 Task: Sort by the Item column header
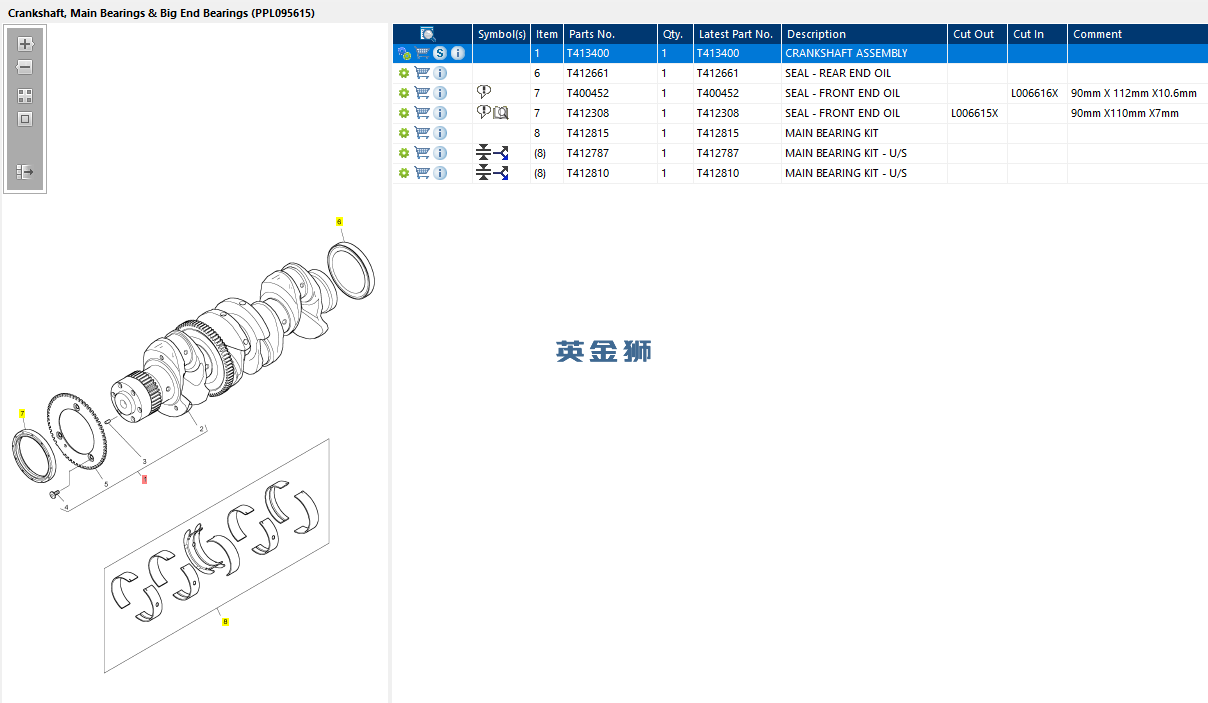click(547, 34)
